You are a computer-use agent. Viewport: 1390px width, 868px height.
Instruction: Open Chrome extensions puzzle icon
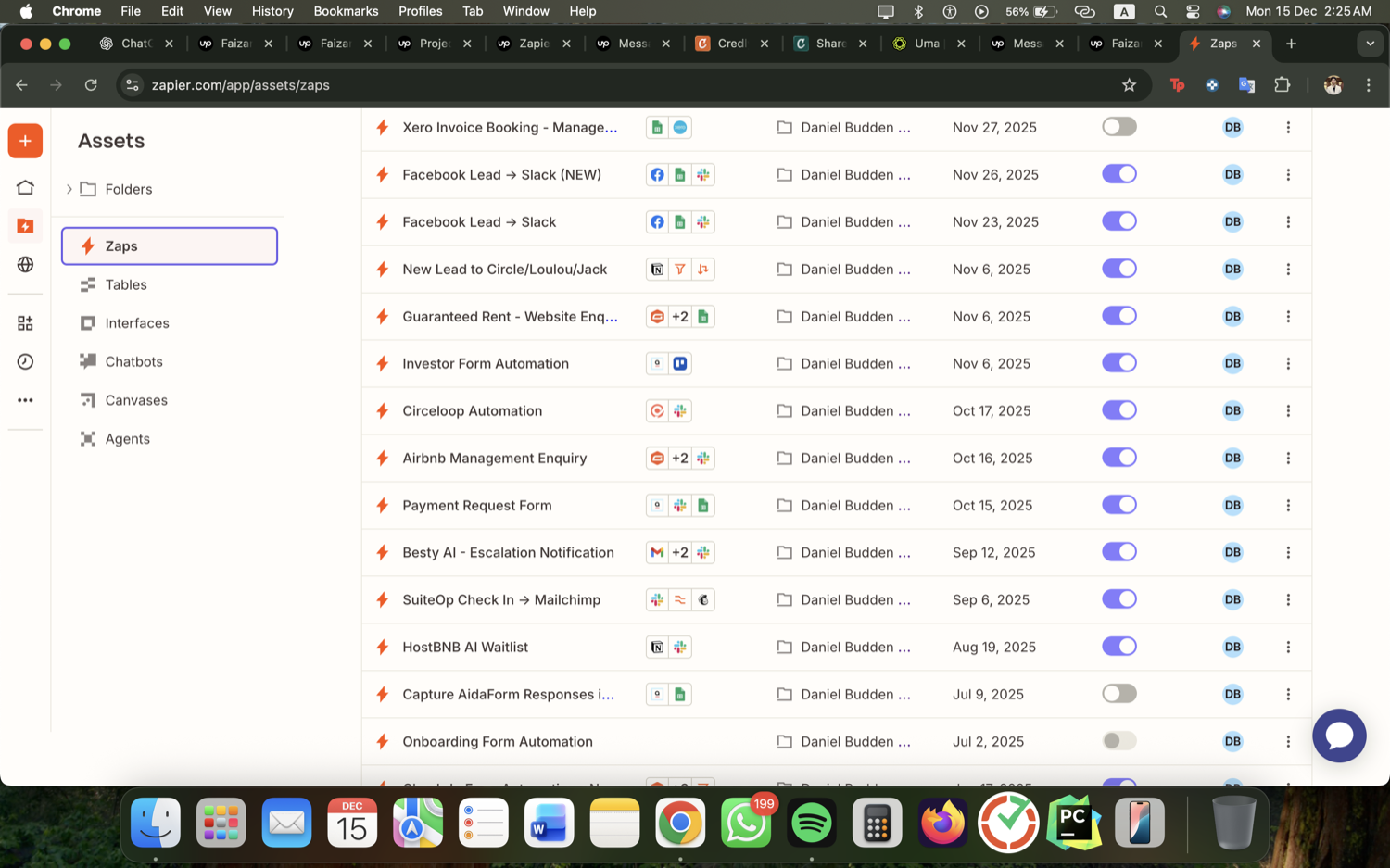1283,85
